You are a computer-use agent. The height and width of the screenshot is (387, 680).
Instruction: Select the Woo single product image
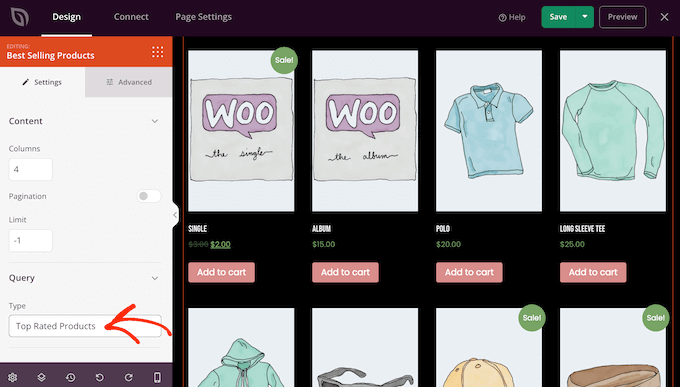coord(241,131)
